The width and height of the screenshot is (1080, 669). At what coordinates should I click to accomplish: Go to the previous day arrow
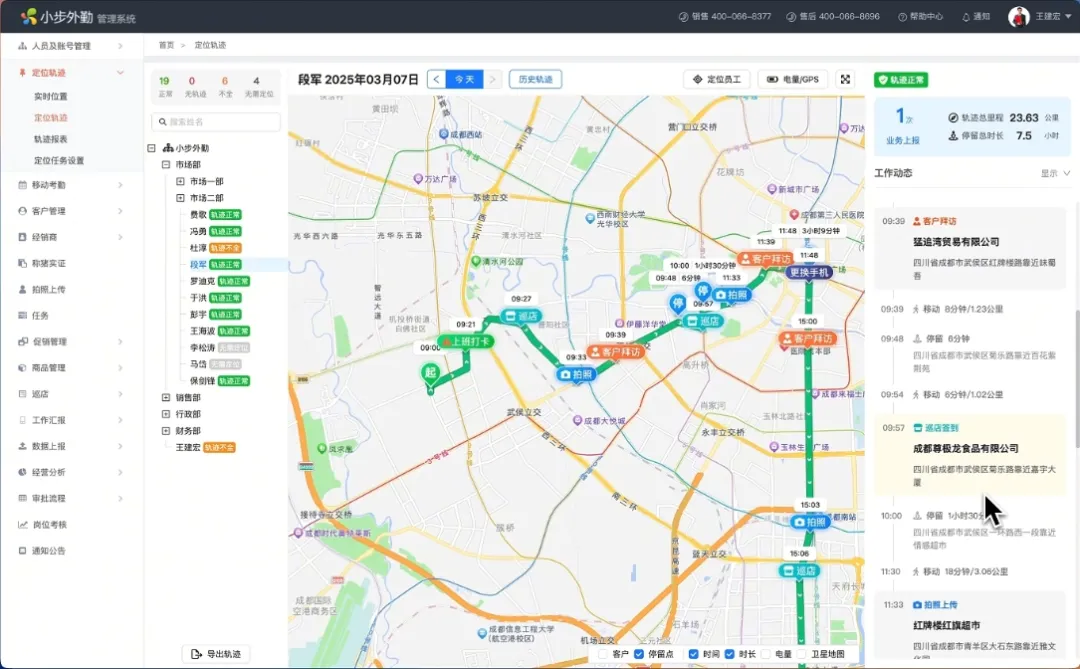point(436,79)
